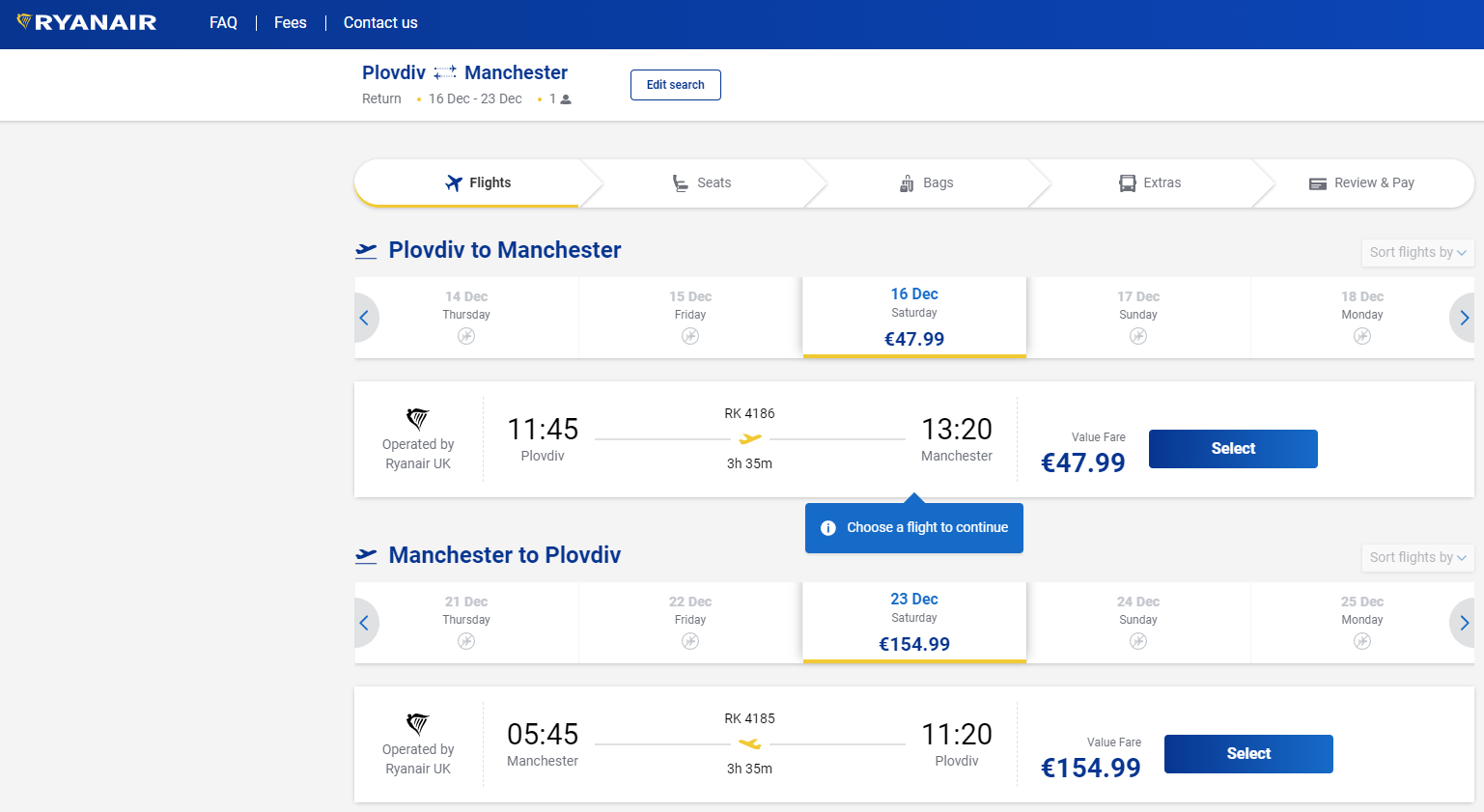Open the FAQ menu item
Viewport: 1484px width, 812px height.
coord(223,22)
